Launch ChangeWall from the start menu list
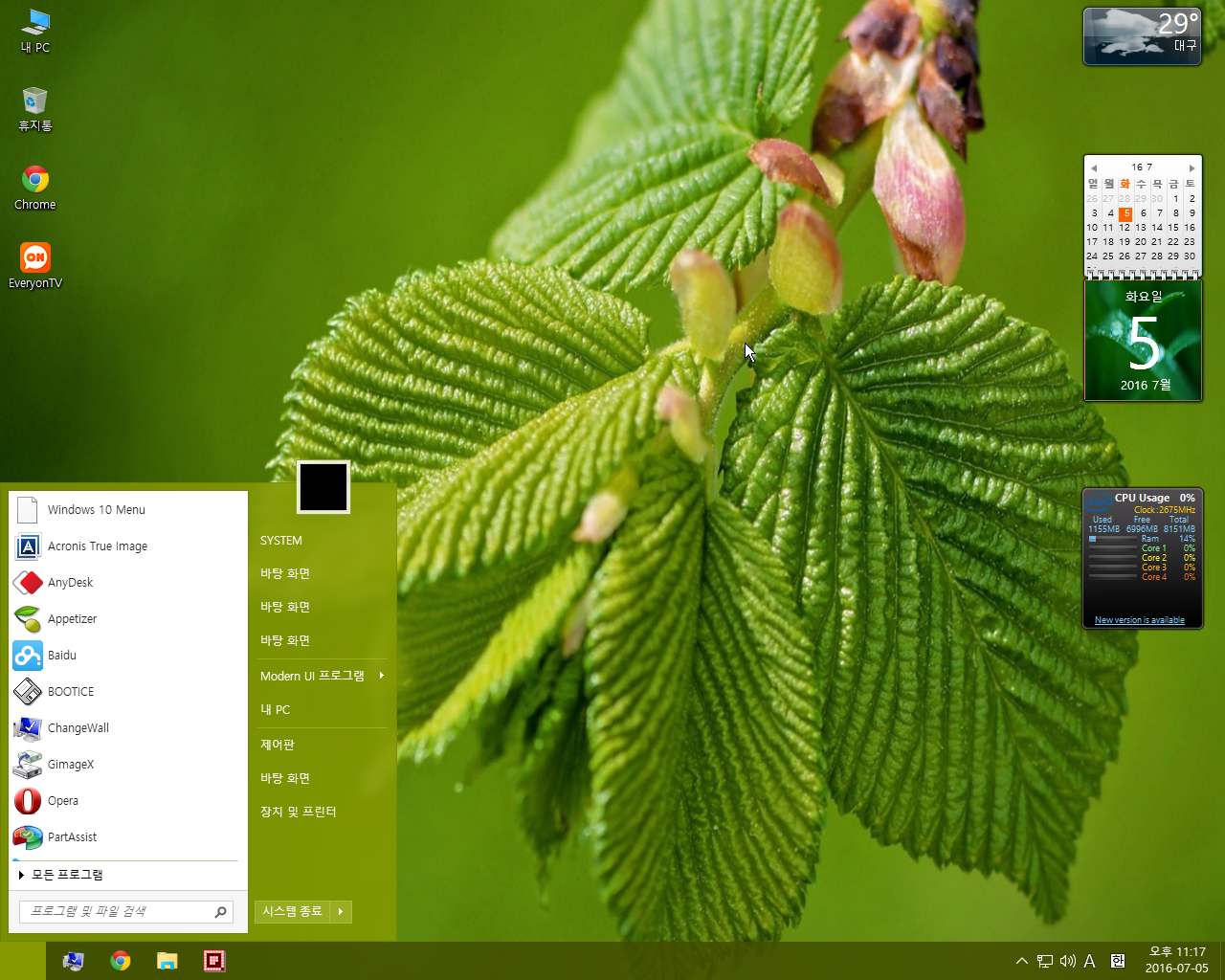The image size is (1225, 980). (128, 728)
